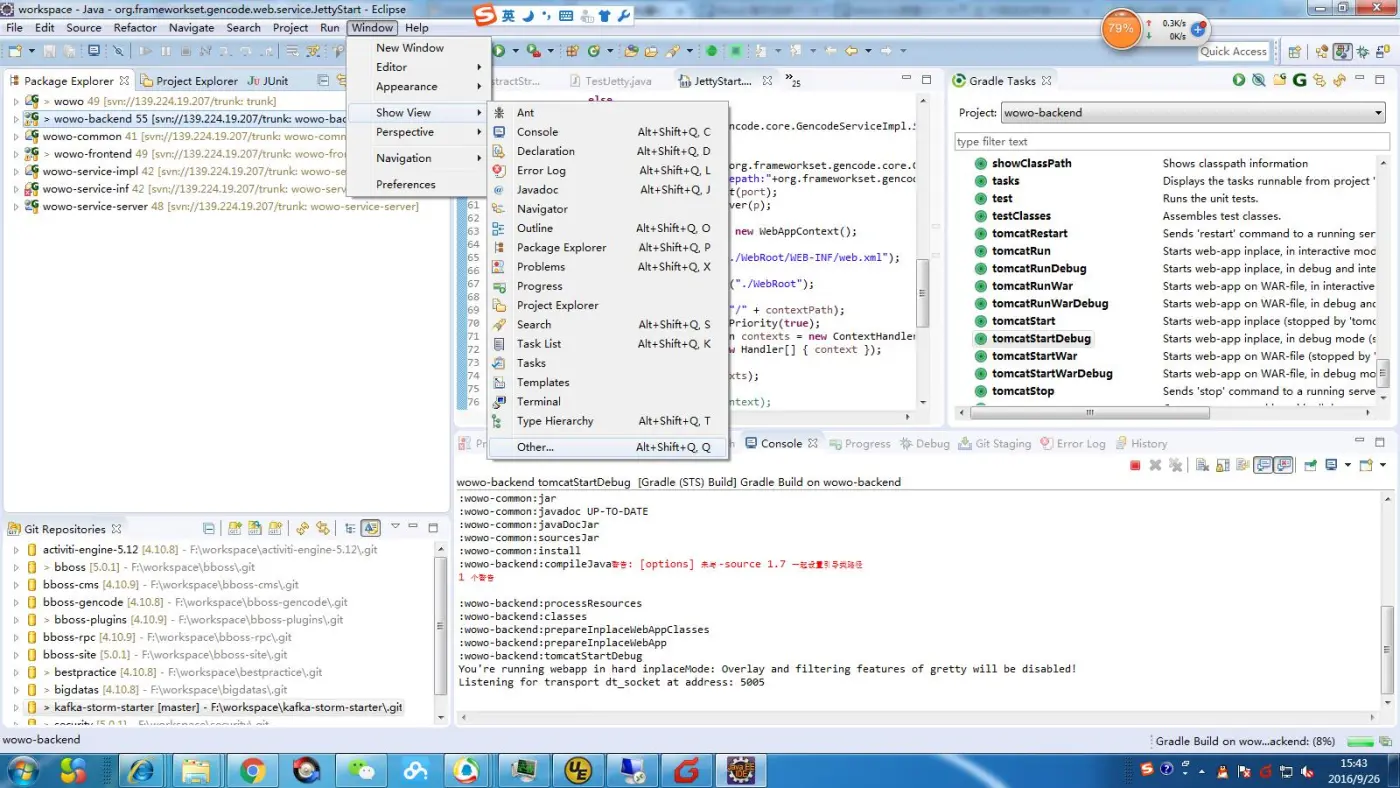This screenshot has height=788, width=1400.
Task: Select the Project Explorer tab
Action: click(x=189, y=81)
